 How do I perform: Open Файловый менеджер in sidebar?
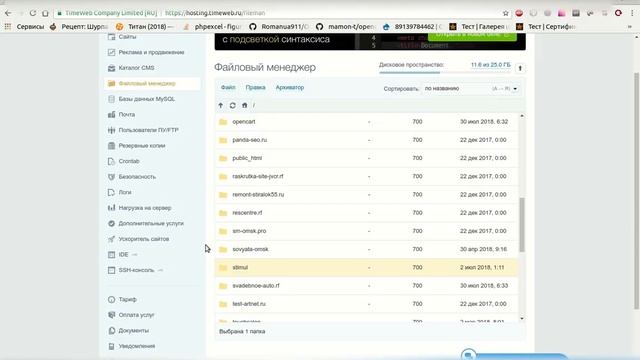click(152, 83)
